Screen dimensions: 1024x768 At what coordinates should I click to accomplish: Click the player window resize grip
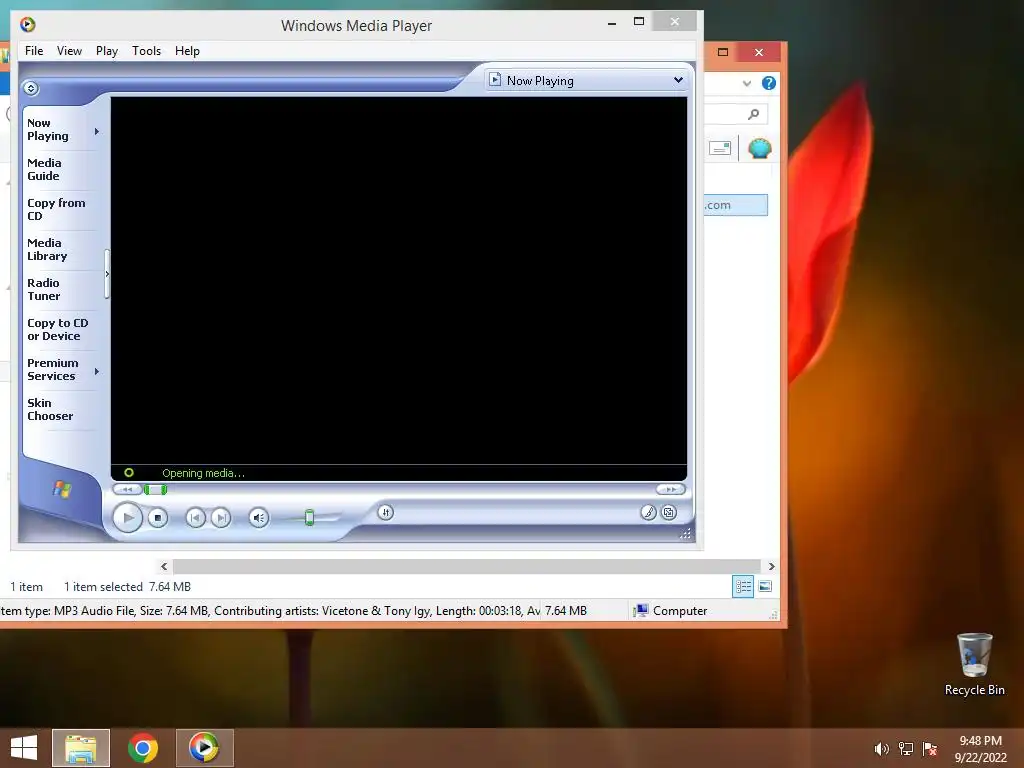pyautogui.click(x=685, y=534)
